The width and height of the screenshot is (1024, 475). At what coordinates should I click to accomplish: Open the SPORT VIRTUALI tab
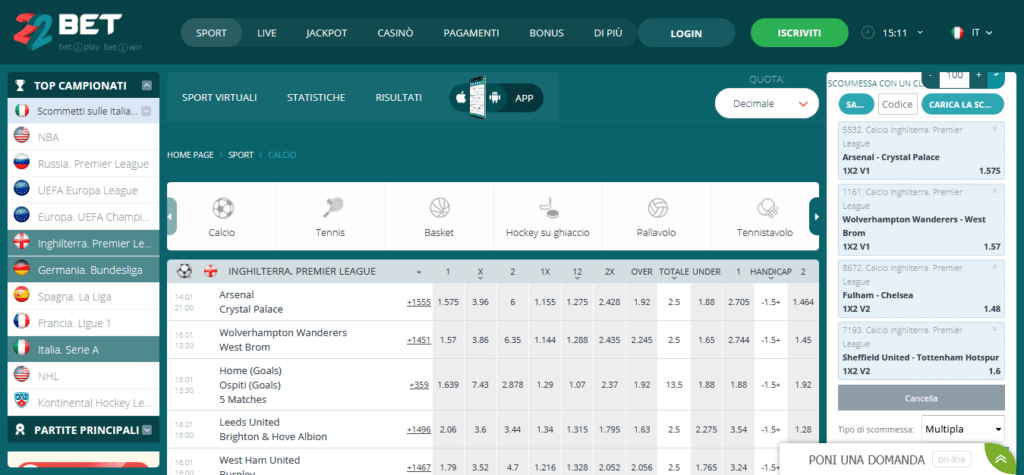(x=219, y=97)
